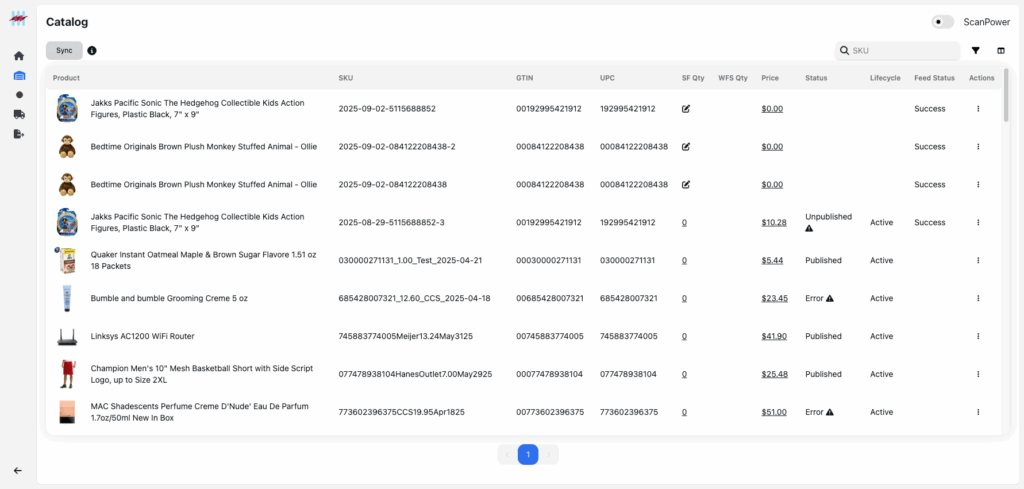The image size is (1024, 489).
Task: Toggle the ScanPower switch
Action: (942, 22)
